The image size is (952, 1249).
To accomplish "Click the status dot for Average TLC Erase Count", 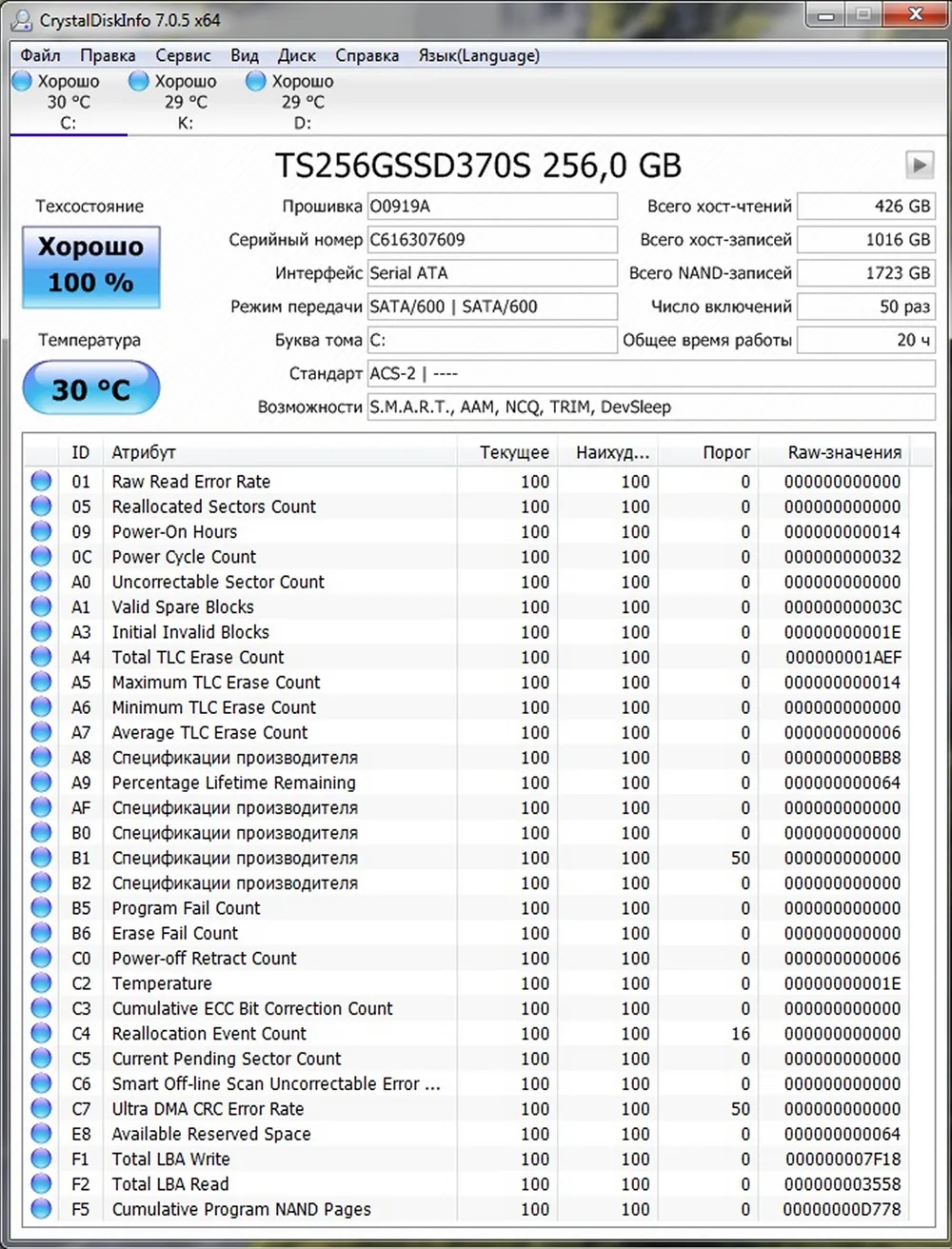I will point(41,732).
